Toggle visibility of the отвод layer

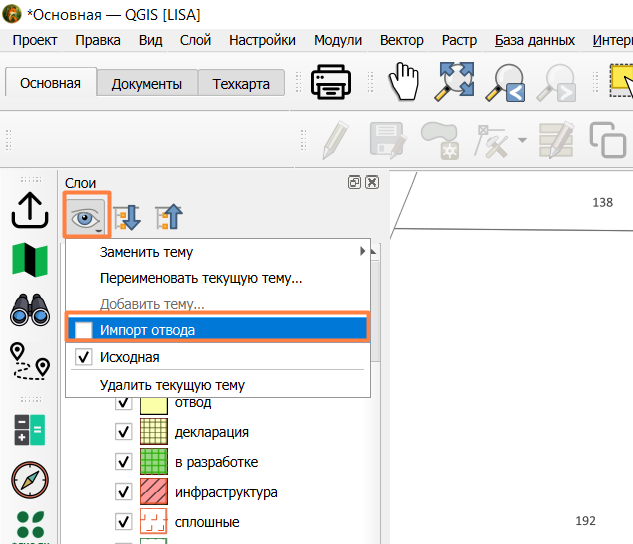point(124,402)
